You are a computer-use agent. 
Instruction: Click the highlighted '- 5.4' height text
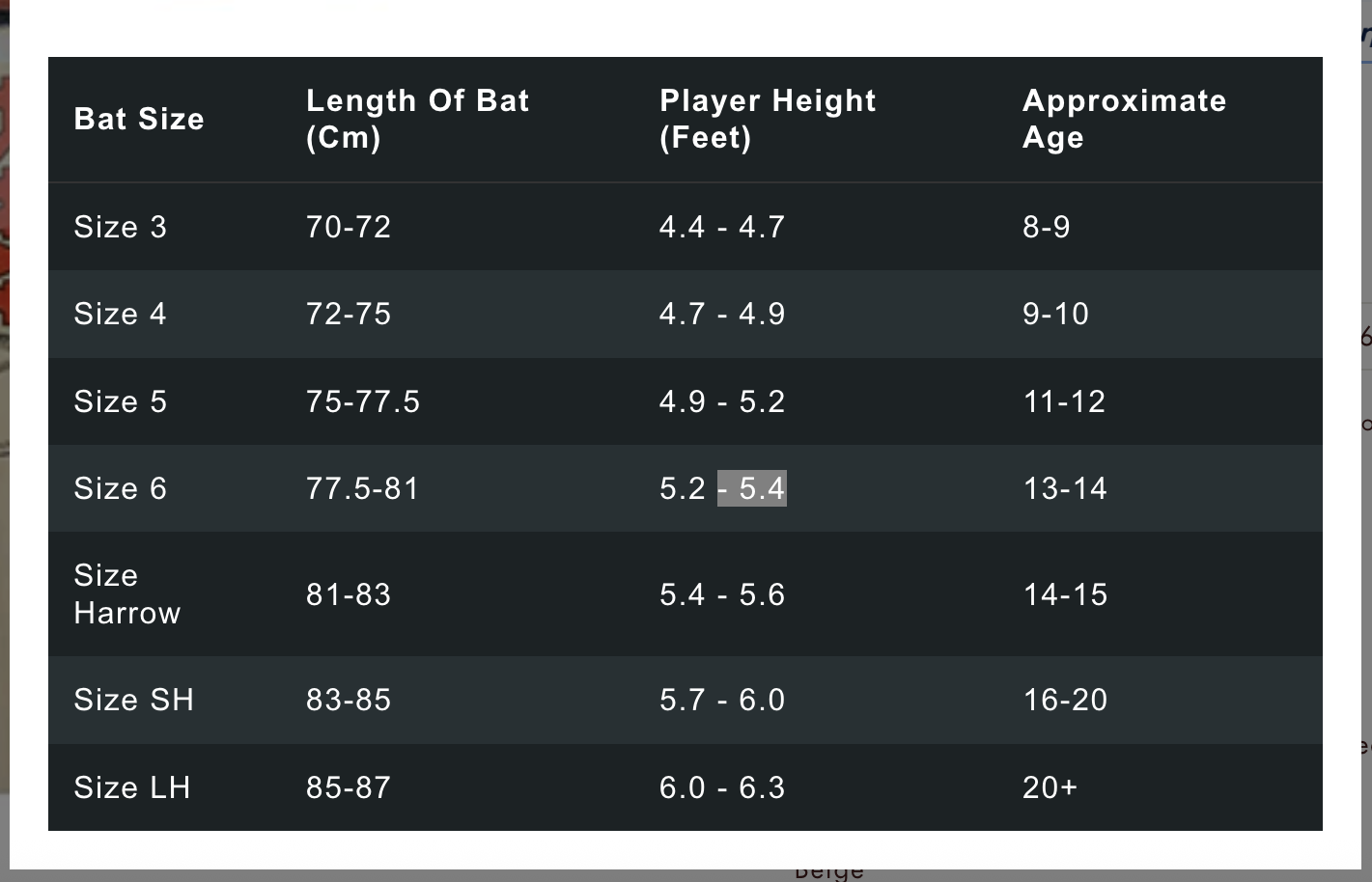point(752,488)
